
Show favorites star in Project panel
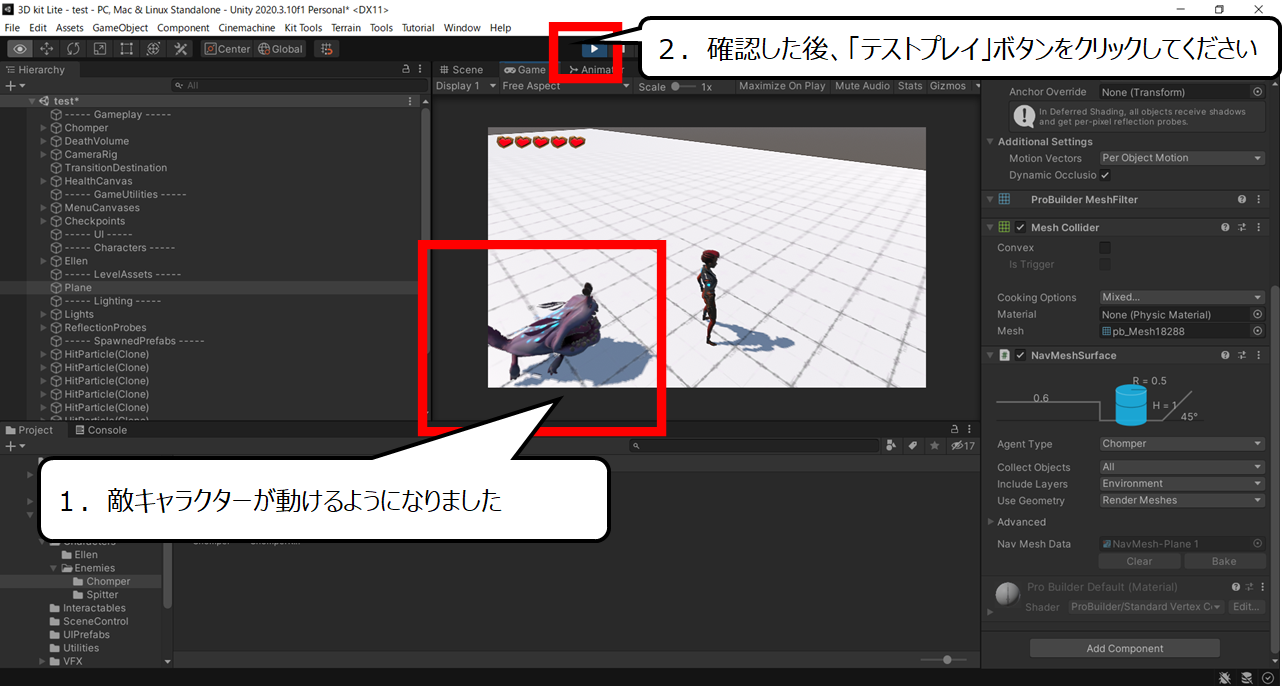click(x=935, y=446)
